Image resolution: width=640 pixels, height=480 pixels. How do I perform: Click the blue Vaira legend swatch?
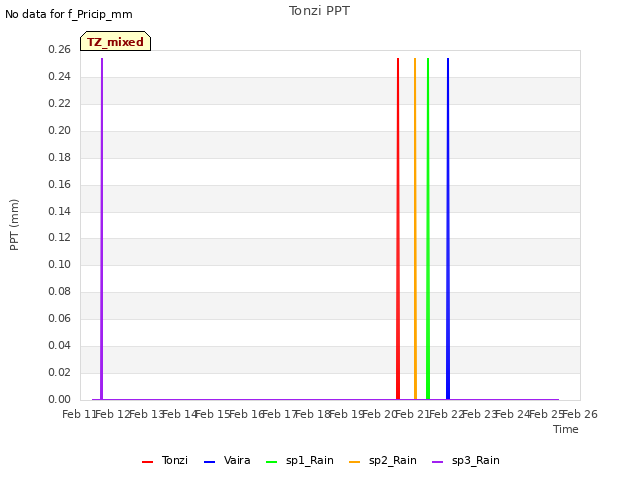click(x=209, y=462)
